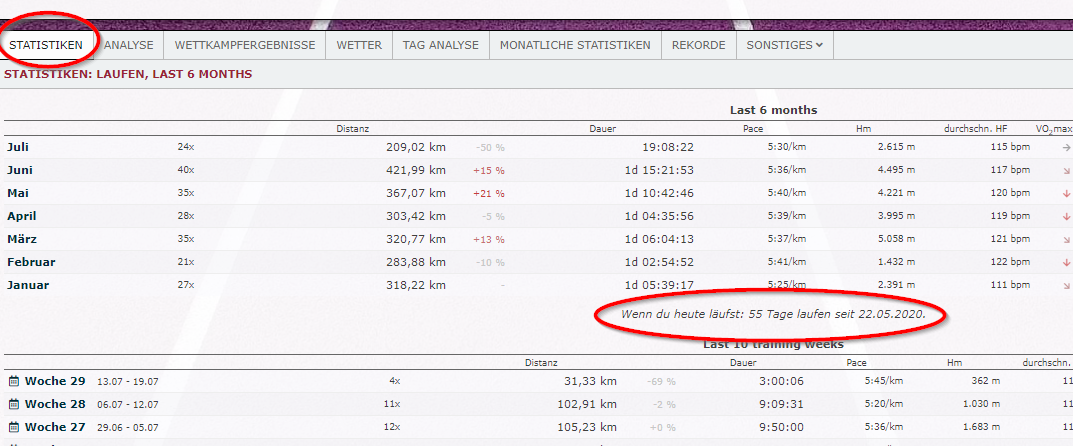
Task: Go to the Wetter tab
Action: tap(359, 45)
